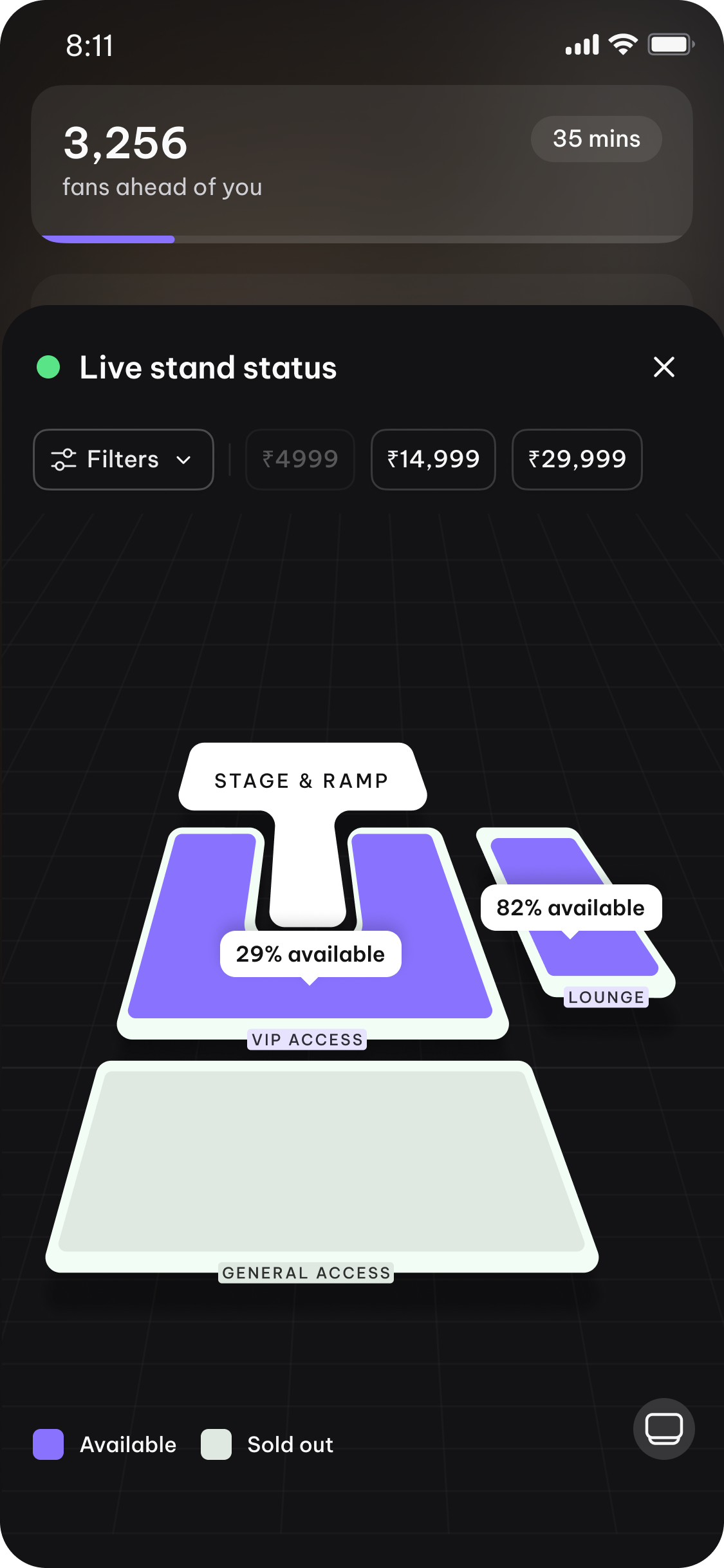724x1568 pixels.
Task: Click the 82% available tooltip
Action: [571, 908]
